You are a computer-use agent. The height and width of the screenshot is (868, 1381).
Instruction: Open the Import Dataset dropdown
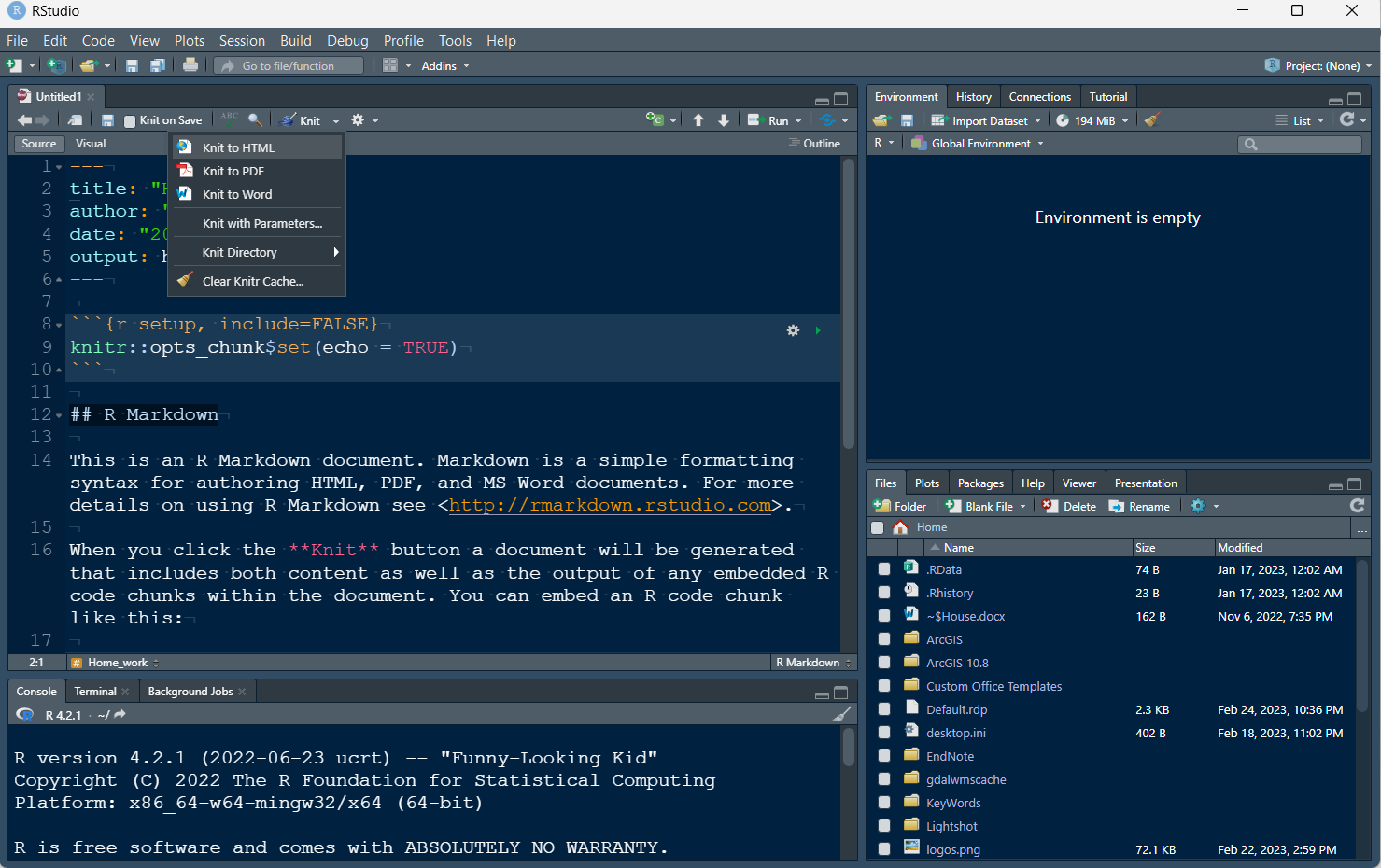click(x=986, y=120)
